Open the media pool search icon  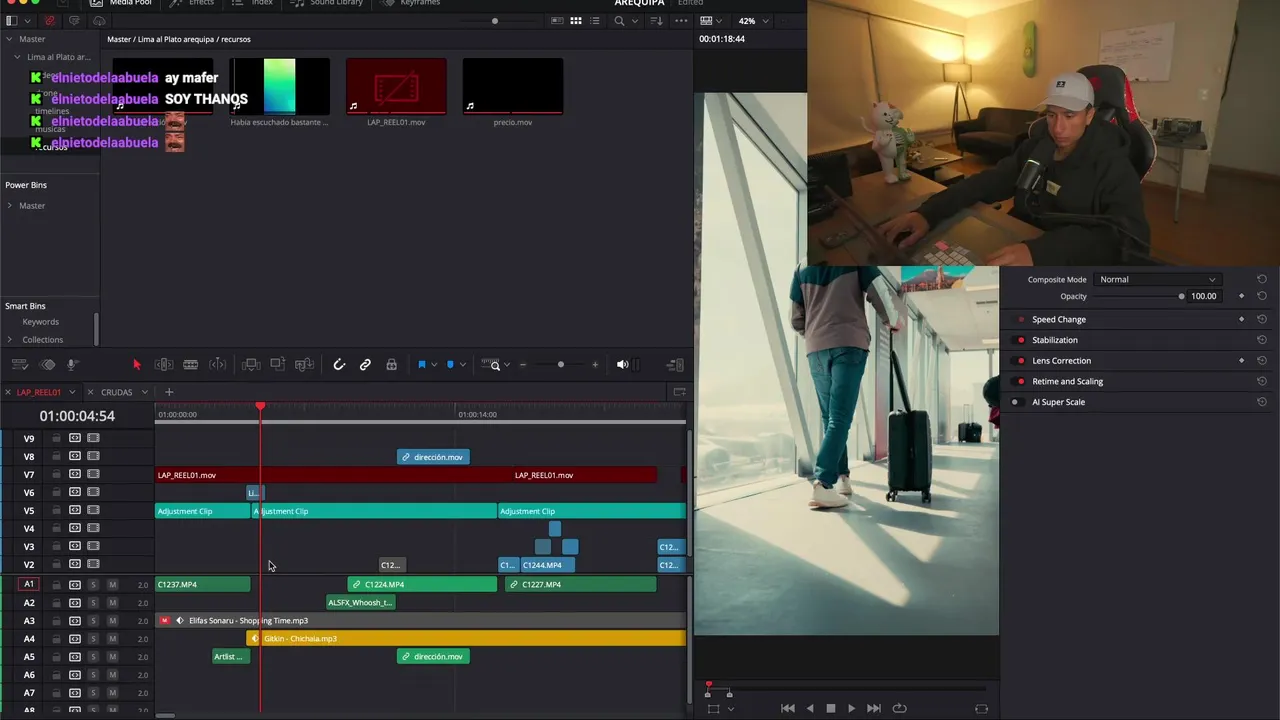point(620,20)
